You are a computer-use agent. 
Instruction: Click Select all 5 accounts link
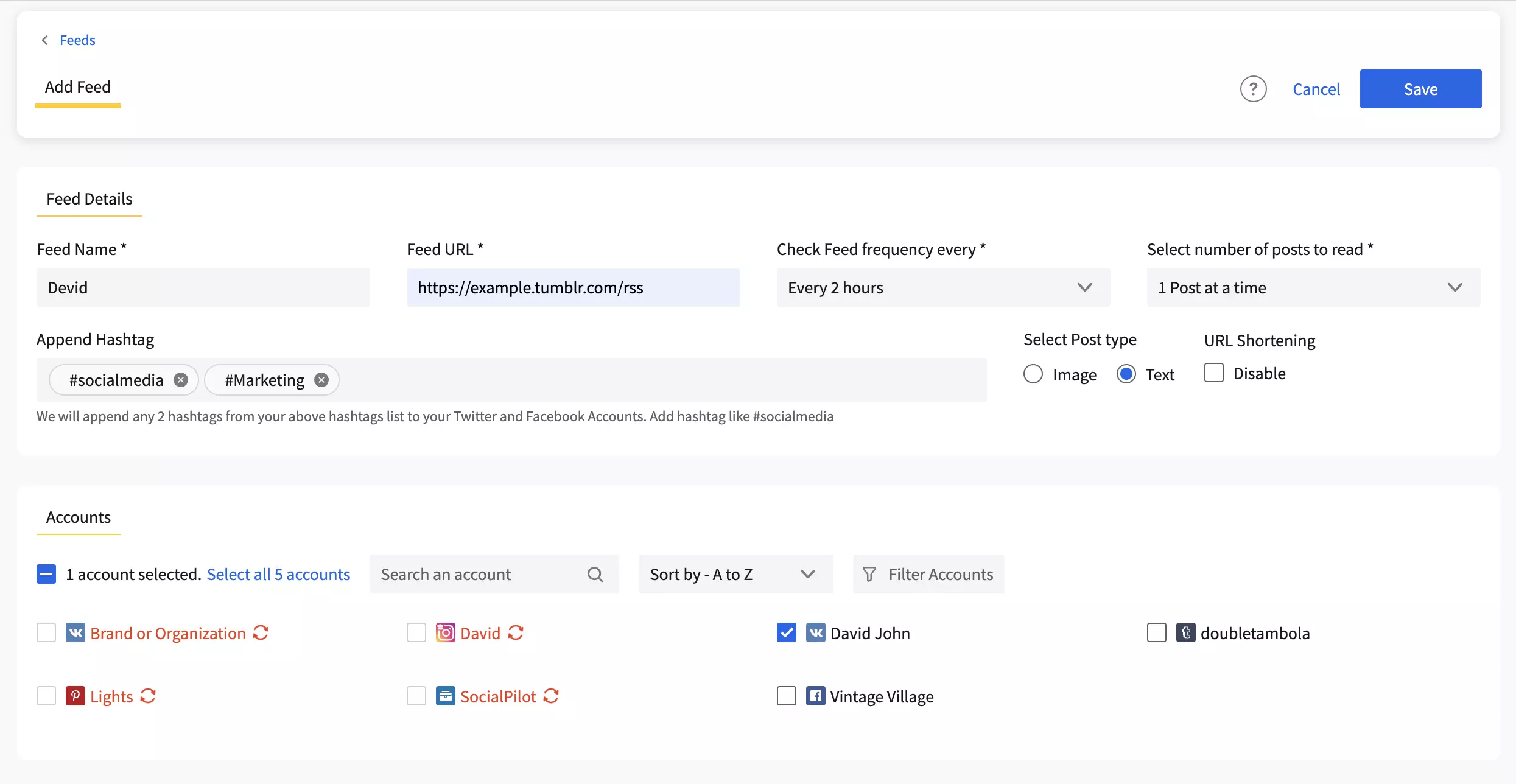278,574
